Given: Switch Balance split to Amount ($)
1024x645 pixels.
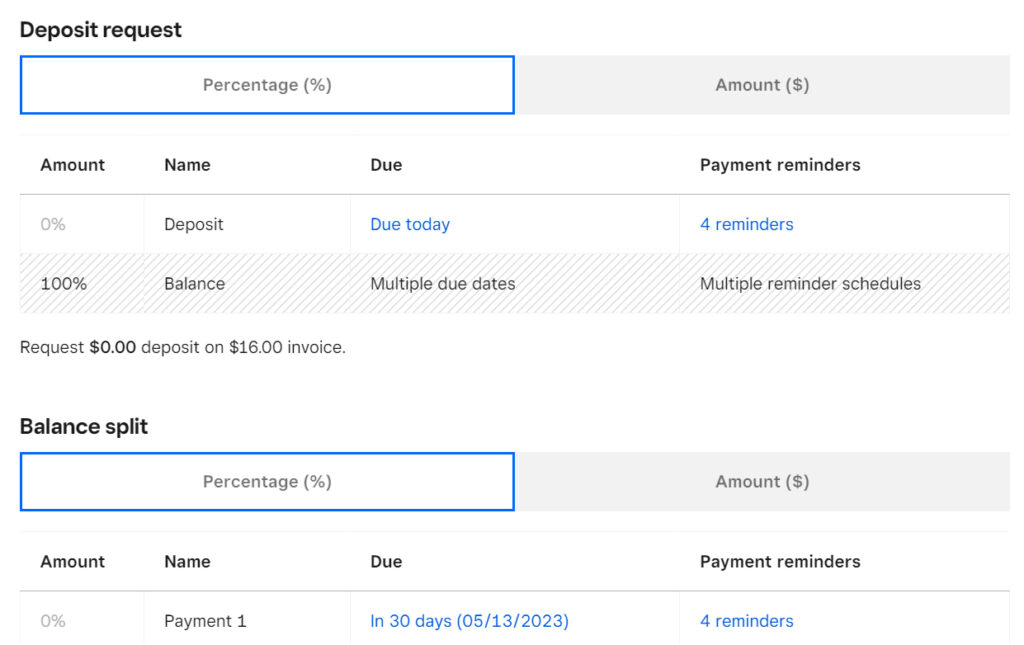Looking at the screenshot, I should tap(762, 481).
